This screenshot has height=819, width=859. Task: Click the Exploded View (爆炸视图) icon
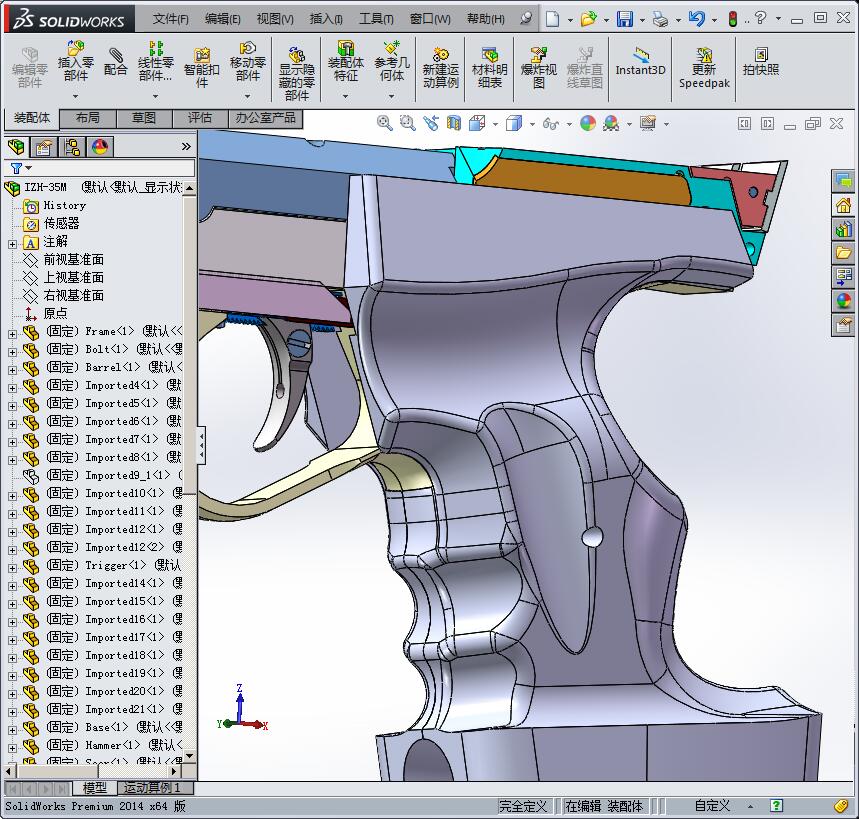[538, 62]
